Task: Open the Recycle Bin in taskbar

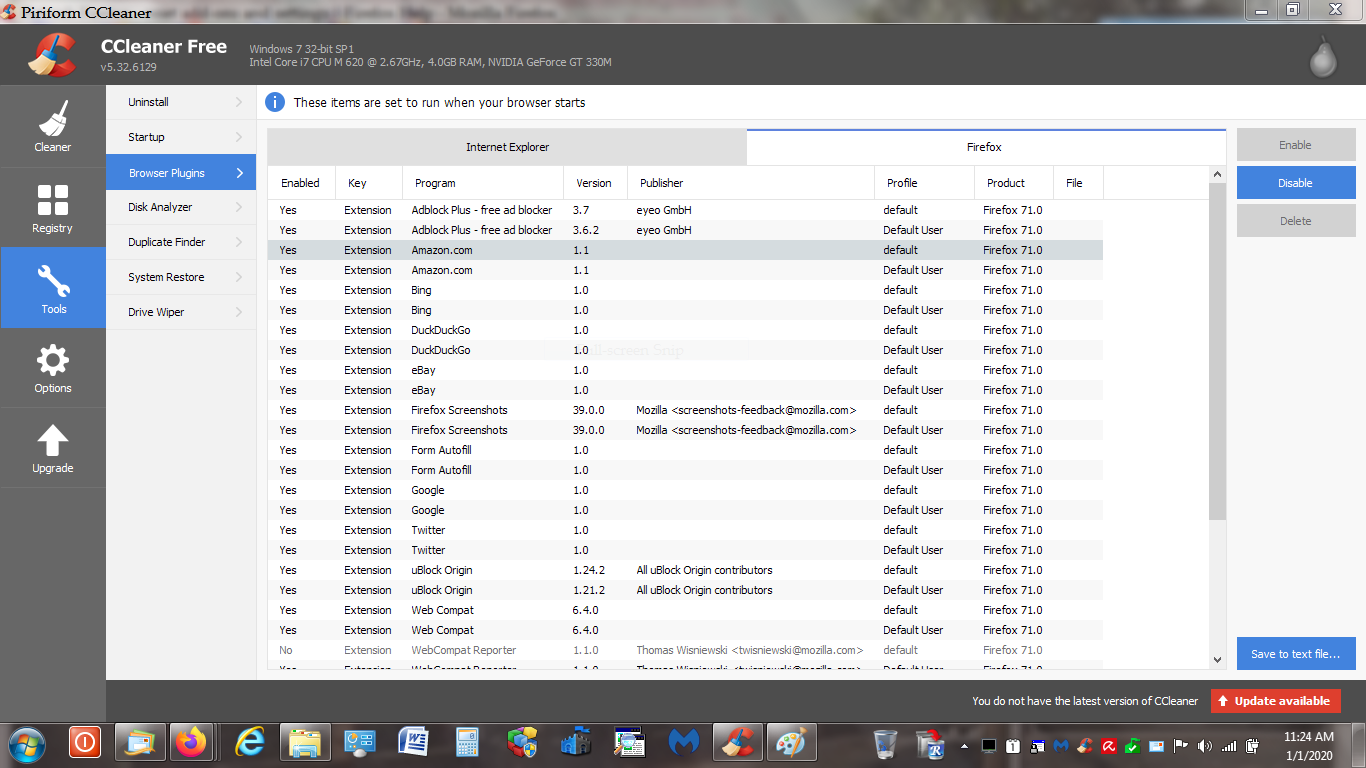Action: (x=885, y=744)
